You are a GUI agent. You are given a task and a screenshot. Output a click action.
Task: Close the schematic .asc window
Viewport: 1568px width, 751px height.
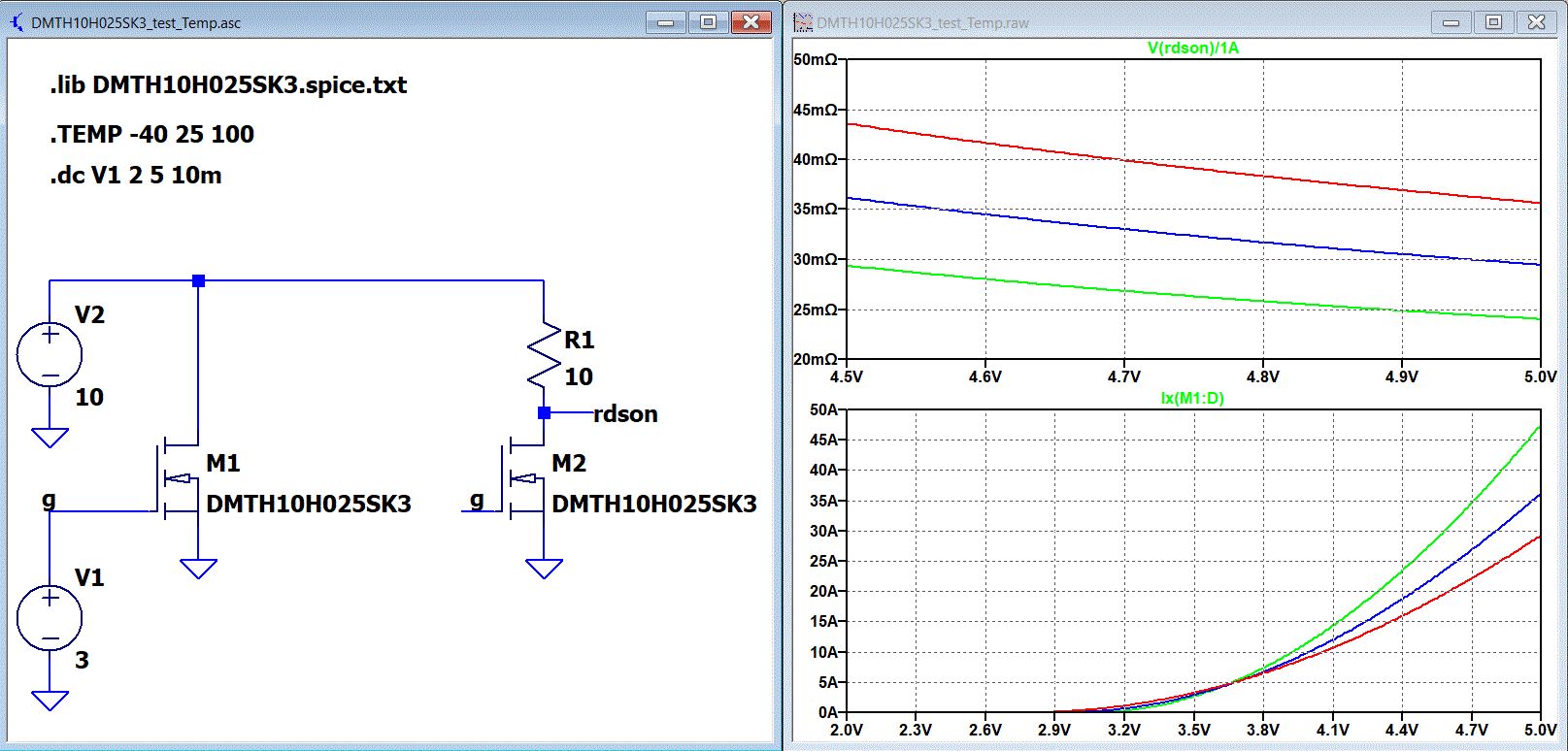751,22
